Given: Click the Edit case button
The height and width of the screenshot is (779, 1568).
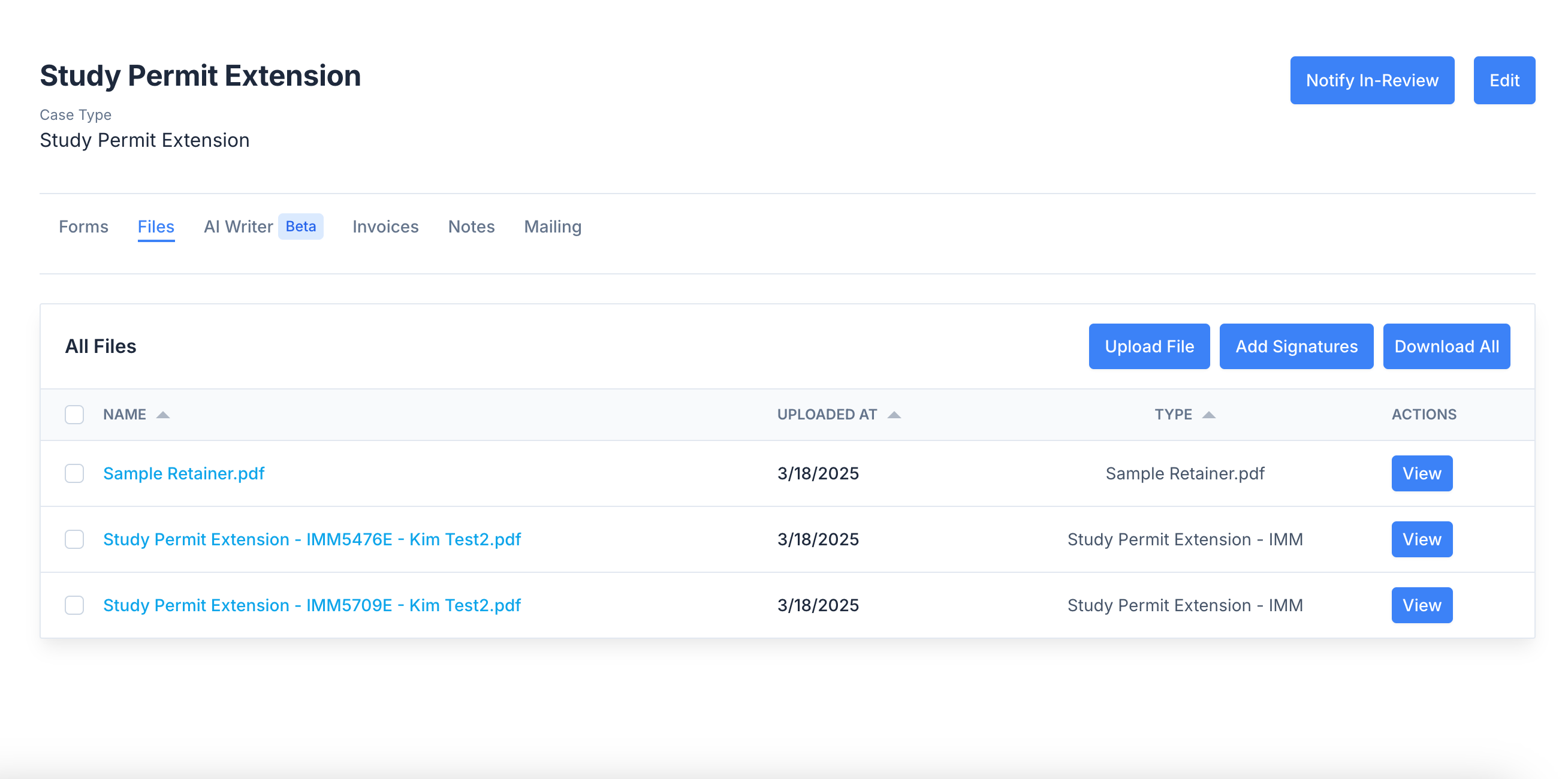Looking at the screenshot, I should 1504,80.
